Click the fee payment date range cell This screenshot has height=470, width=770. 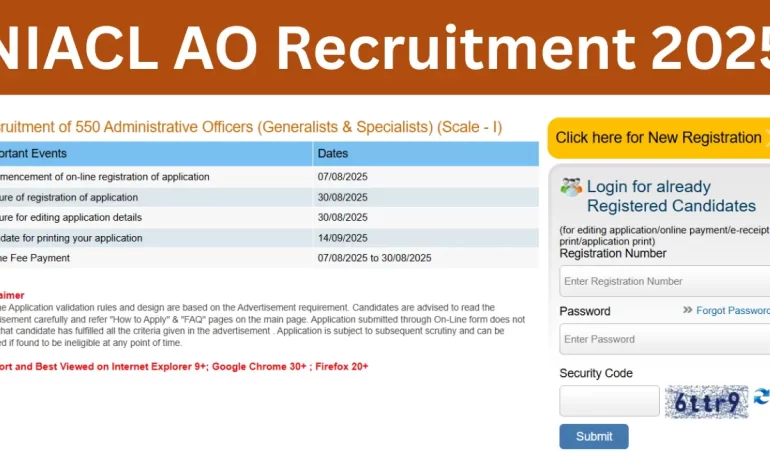click(x=374, y=258)
